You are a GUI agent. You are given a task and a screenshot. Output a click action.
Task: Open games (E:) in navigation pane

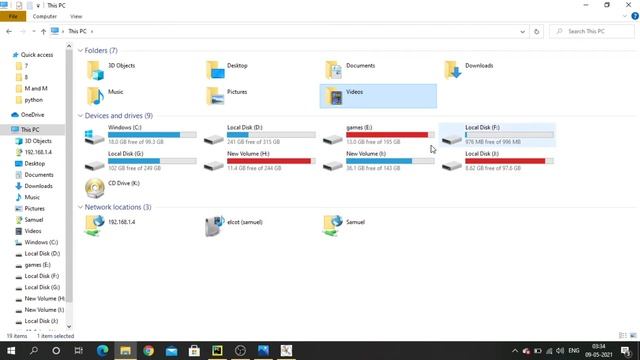pos(37,265)
